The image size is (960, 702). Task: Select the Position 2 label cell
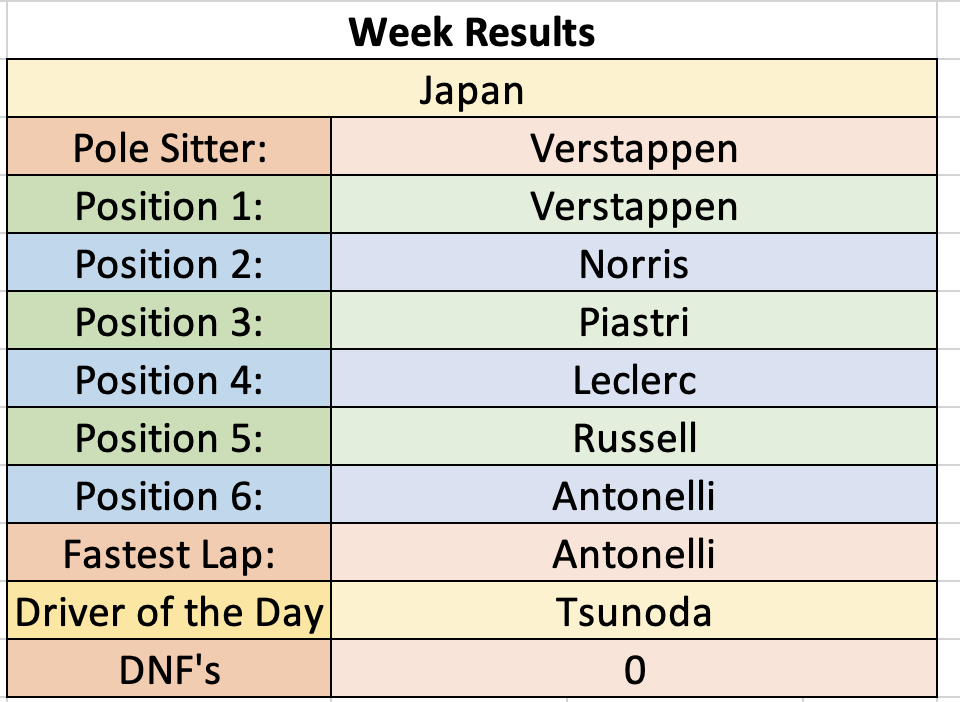pyautogui.click(x=169, y=263)
